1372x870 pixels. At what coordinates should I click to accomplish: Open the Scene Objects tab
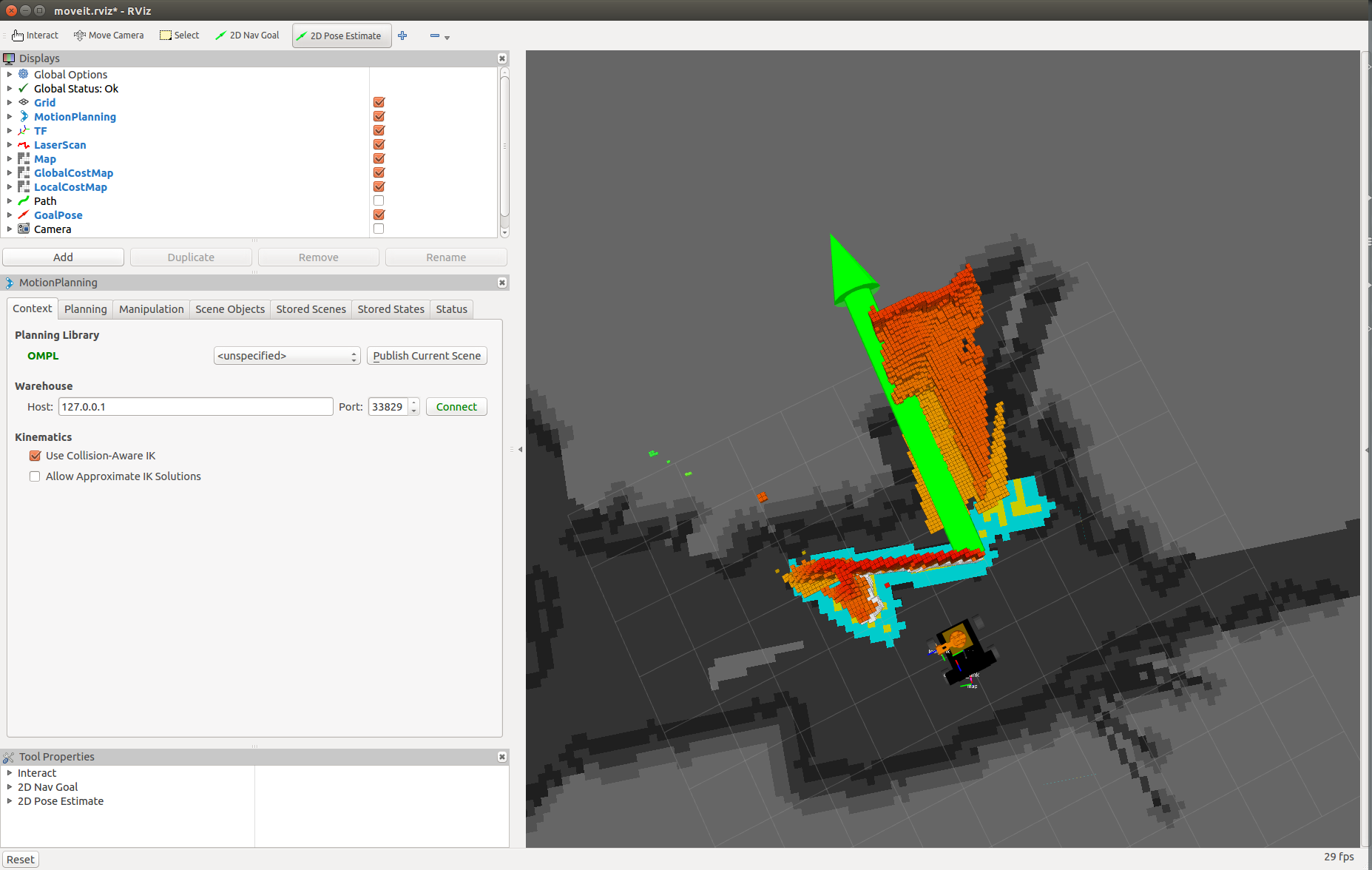tap(229, 309)
